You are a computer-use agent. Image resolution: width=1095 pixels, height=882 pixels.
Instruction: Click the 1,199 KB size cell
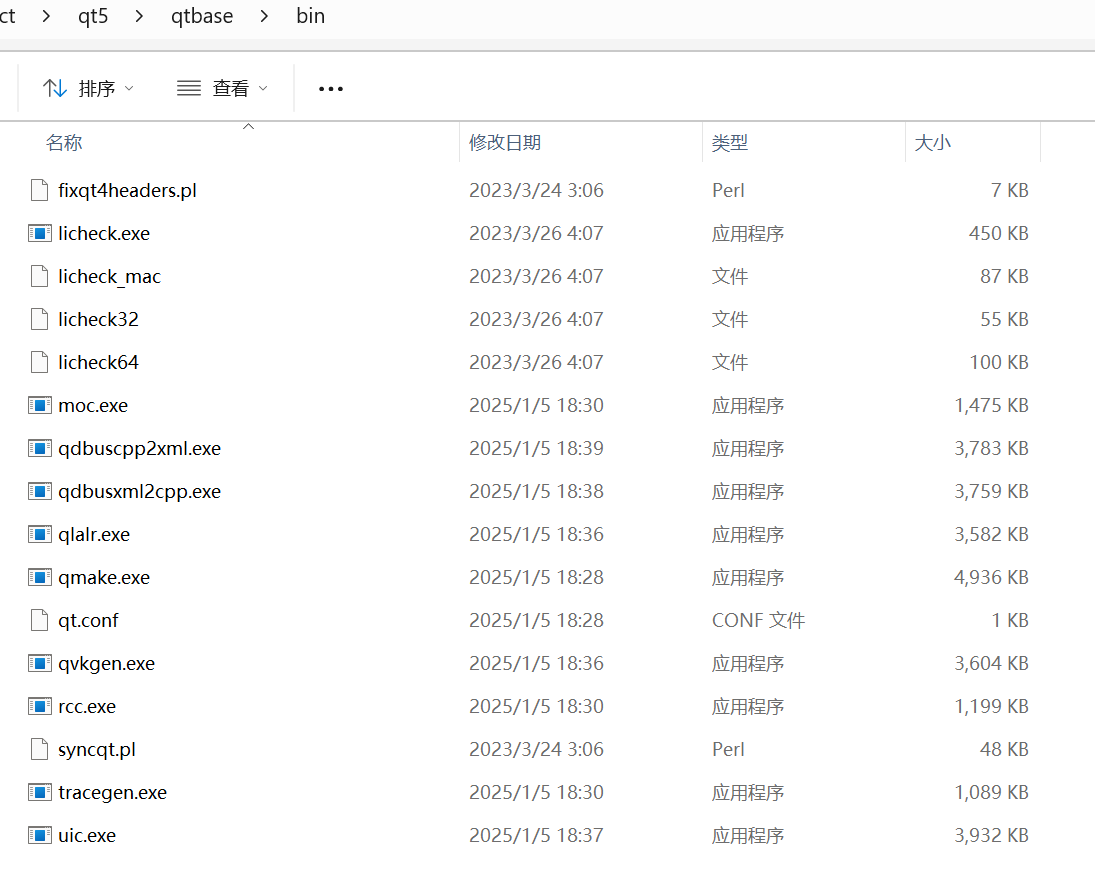(991, 707)
